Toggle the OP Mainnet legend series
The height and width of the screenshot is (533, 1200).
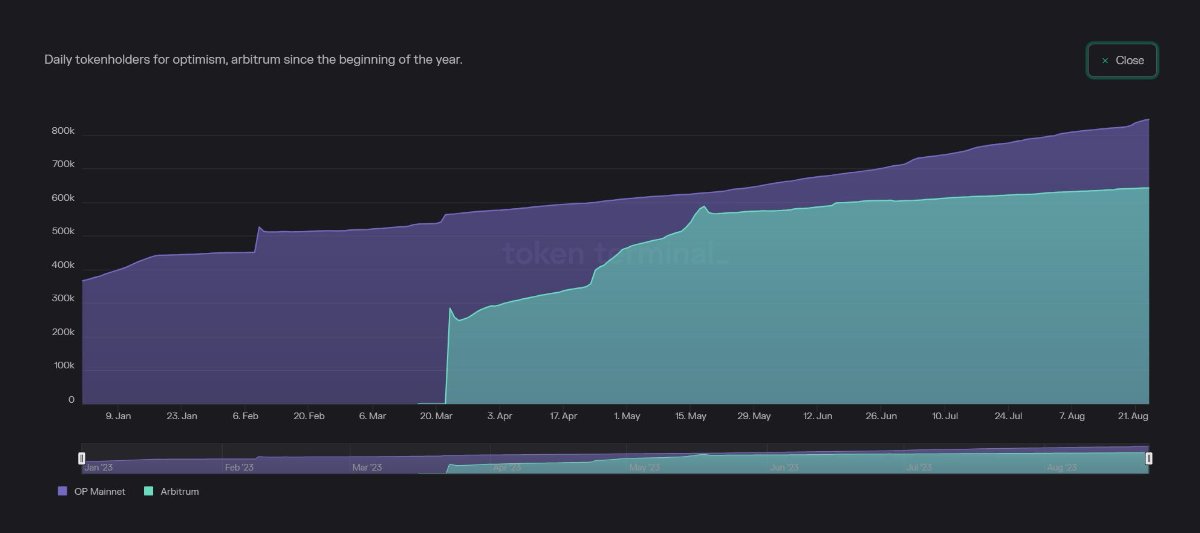pyautogui.click(x=99, y=491)
